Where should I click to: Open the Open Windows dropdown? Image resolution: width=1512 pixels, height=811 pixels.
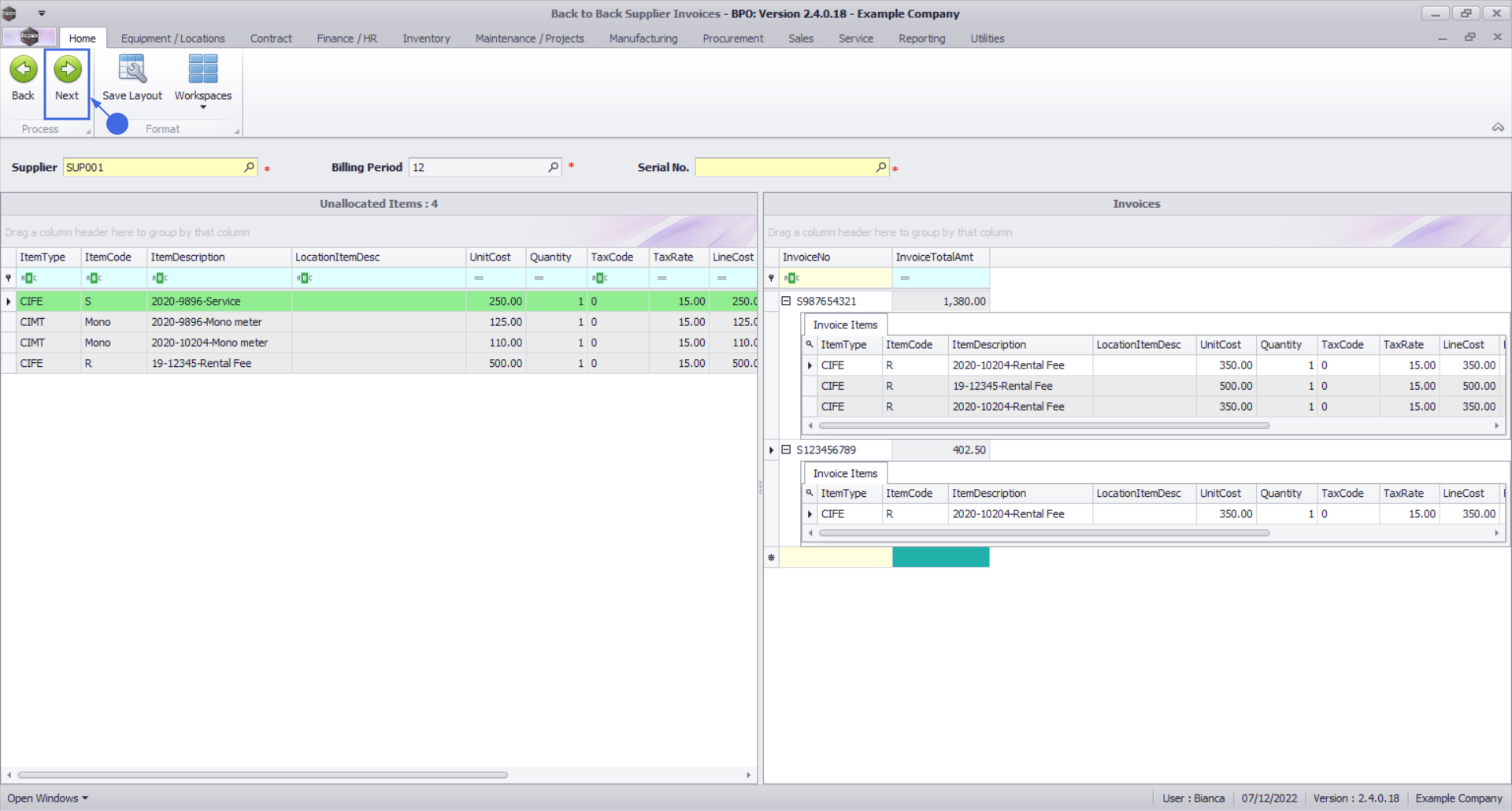(x=47, y=798)
